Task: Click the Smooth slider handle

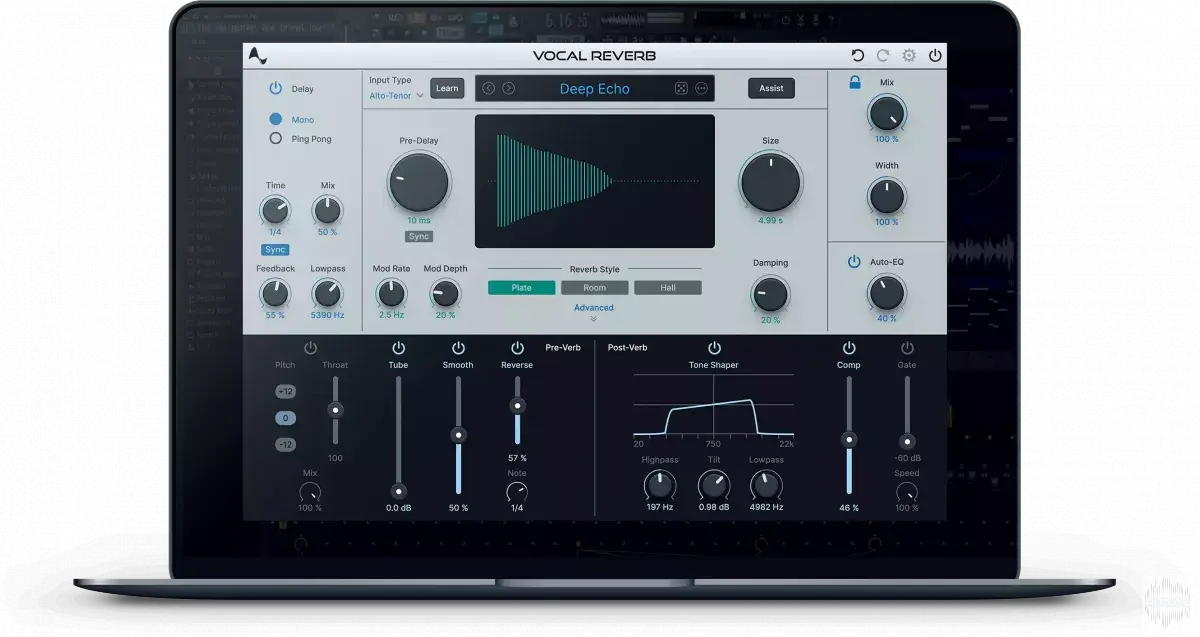Action: coord(458,435)
